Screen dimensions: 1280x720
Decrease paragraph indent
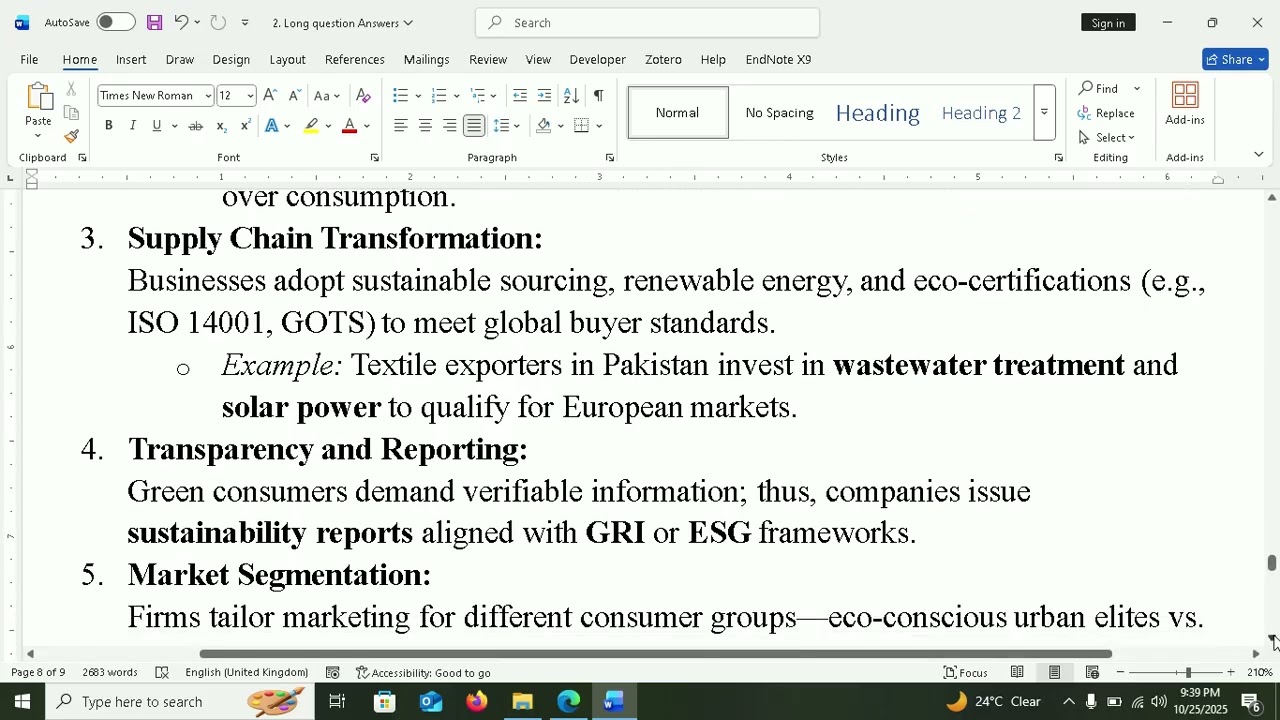[520, 96]
